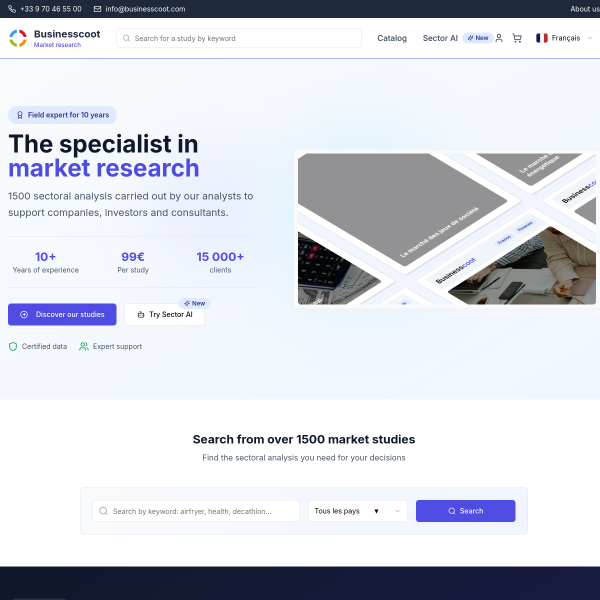600x600 pixels.
Task: Click the Try Sector AI button
Action: point(164,315)
